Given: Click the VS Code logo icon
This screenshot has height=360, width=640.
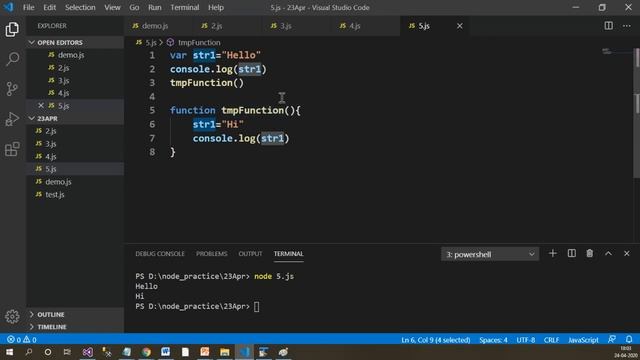Looking at the screenshot, I should [x=9, y=7].
